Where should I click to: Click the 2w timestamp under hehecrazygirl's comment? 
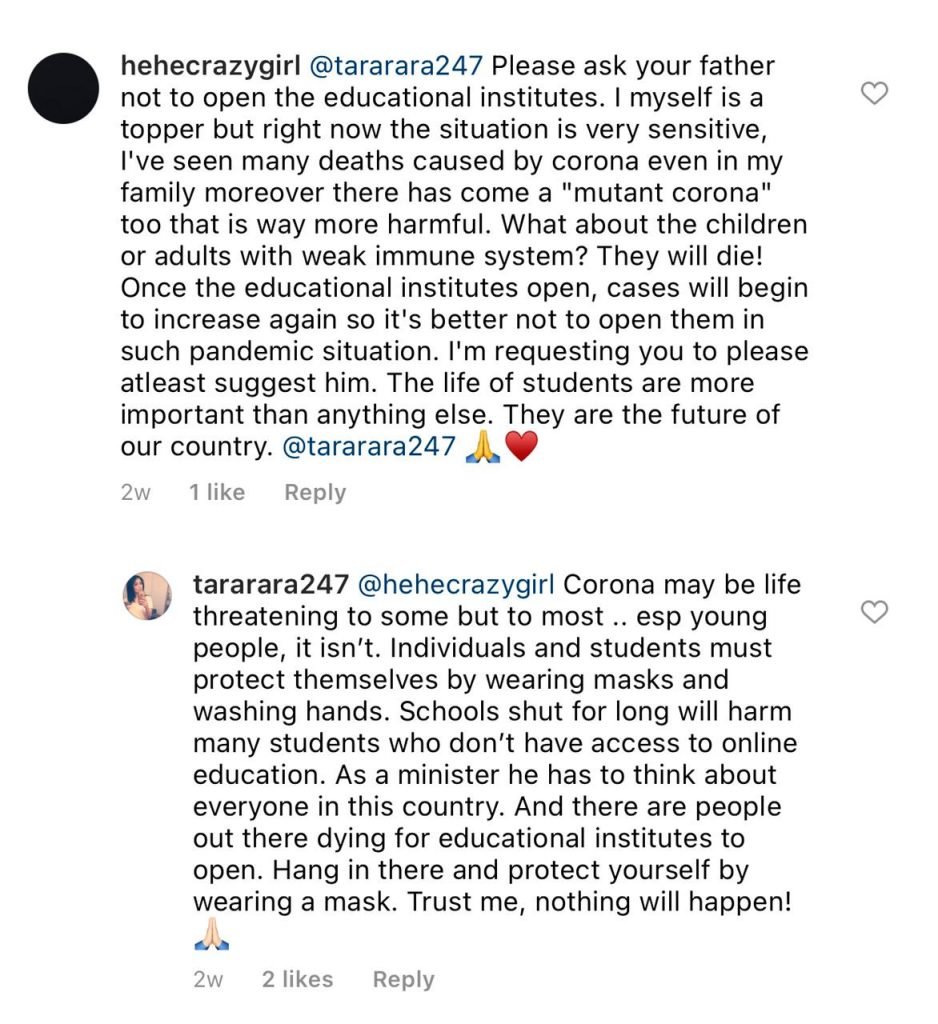pos(136,492)
